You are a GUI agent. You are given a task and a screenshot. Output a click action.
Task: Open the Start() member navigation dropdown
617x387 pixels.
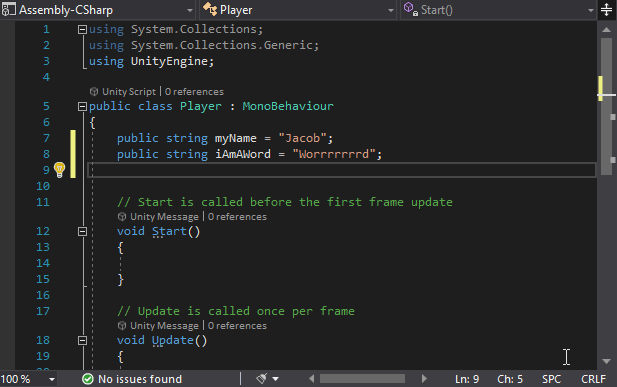[498, 10]
